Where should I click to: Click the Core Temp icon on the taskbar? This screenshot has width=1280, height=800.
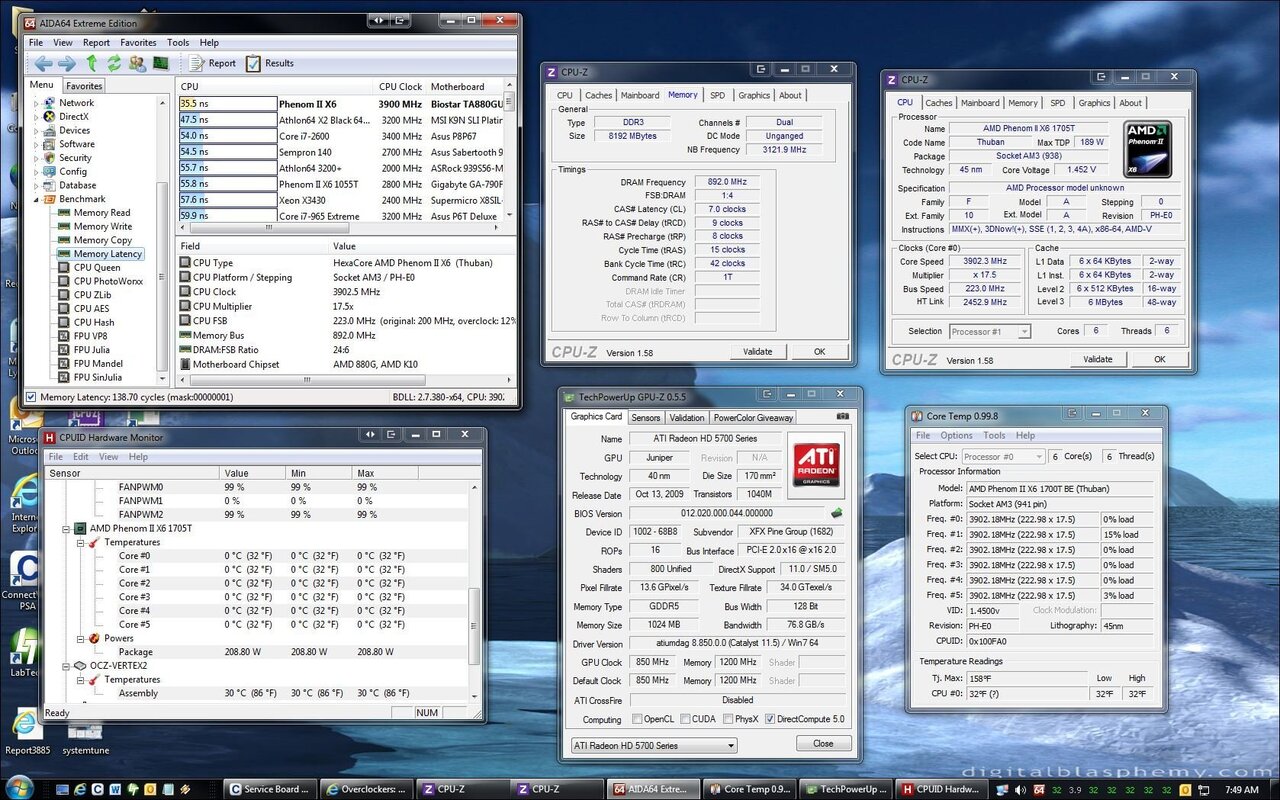point(750,788)
